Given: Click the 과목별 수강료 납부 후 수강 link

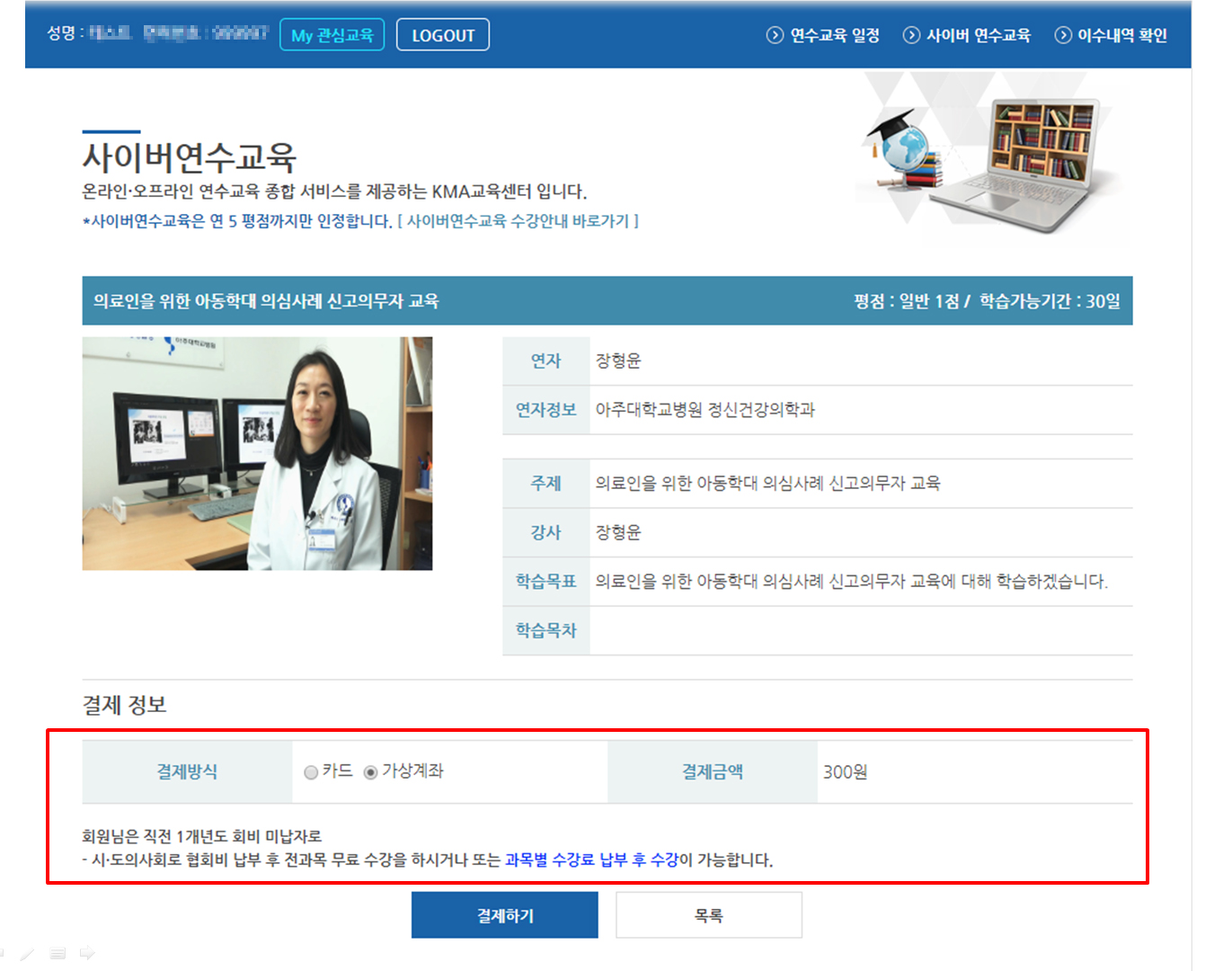Looking at the screenshot, I should [591, 860].
